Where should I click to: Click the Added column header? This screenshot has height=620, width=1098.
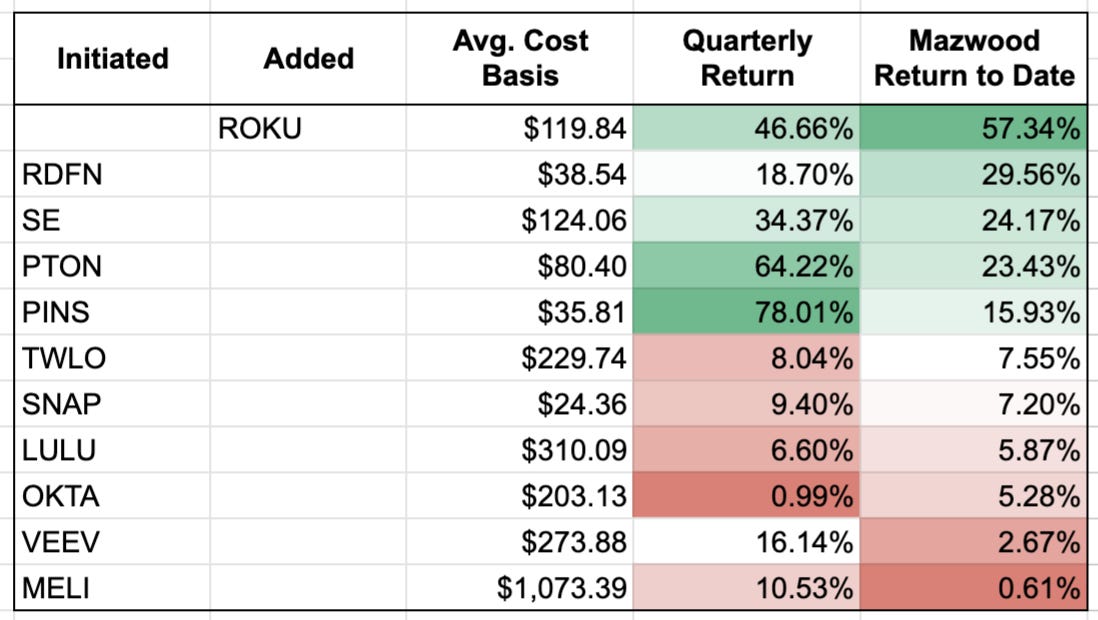pos(308,58)
